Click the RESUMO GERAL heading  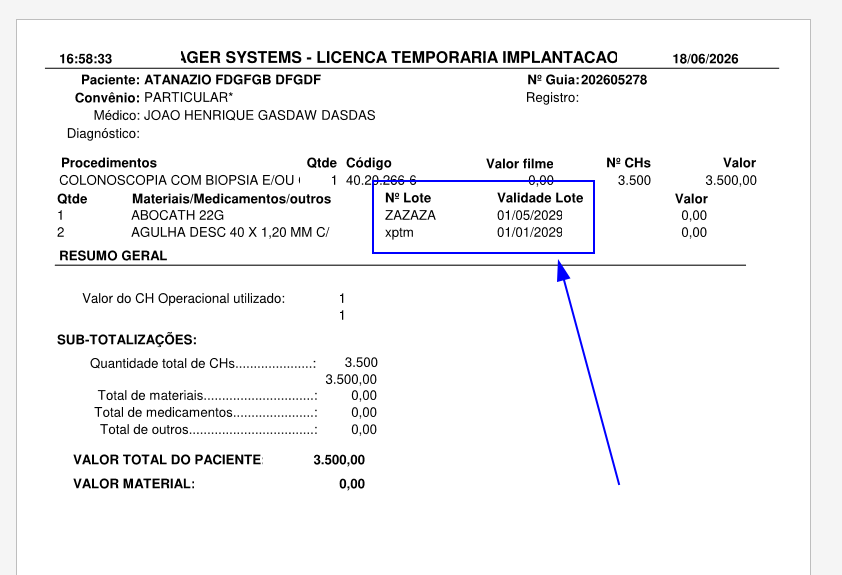pyautogui.click(x=113, y=256)
